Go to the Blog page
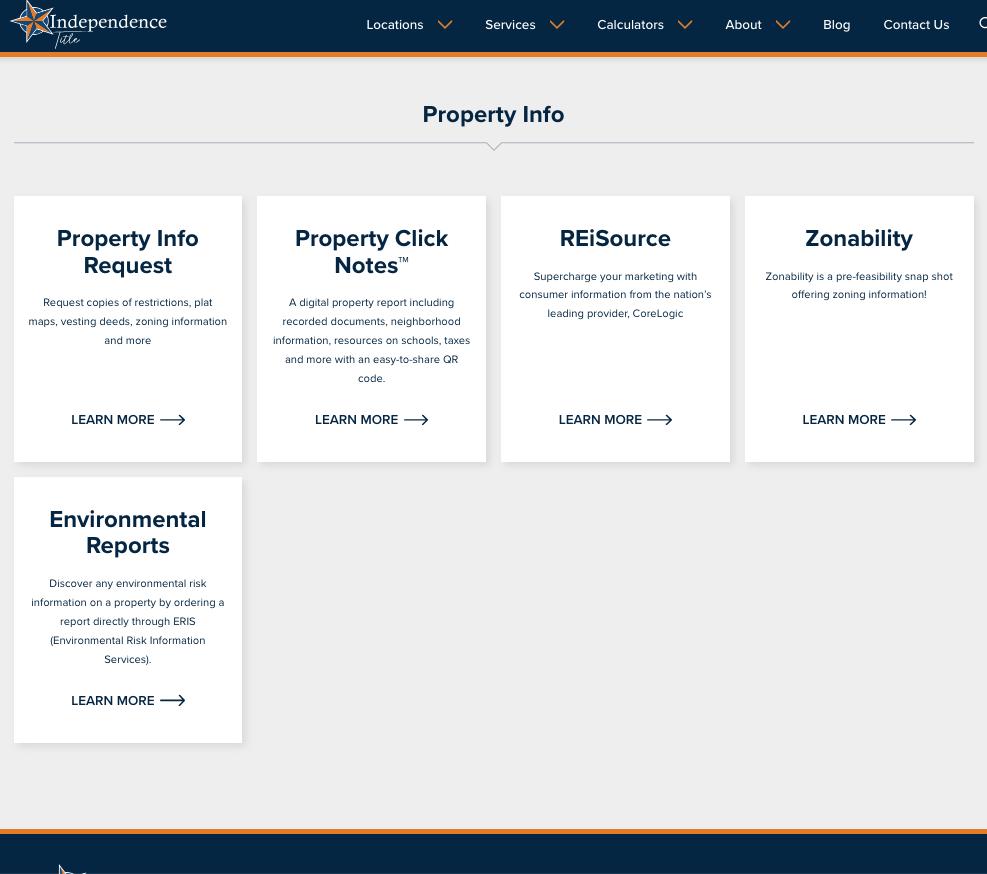The height and width of the screenshot is (874, 987). click(837, 25)
